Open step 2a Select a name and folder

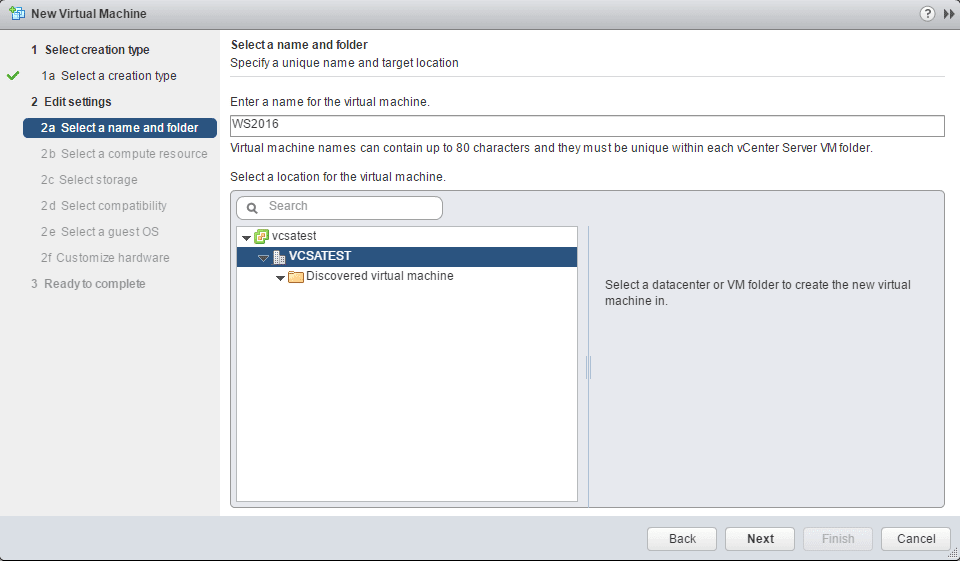(129, 128)
